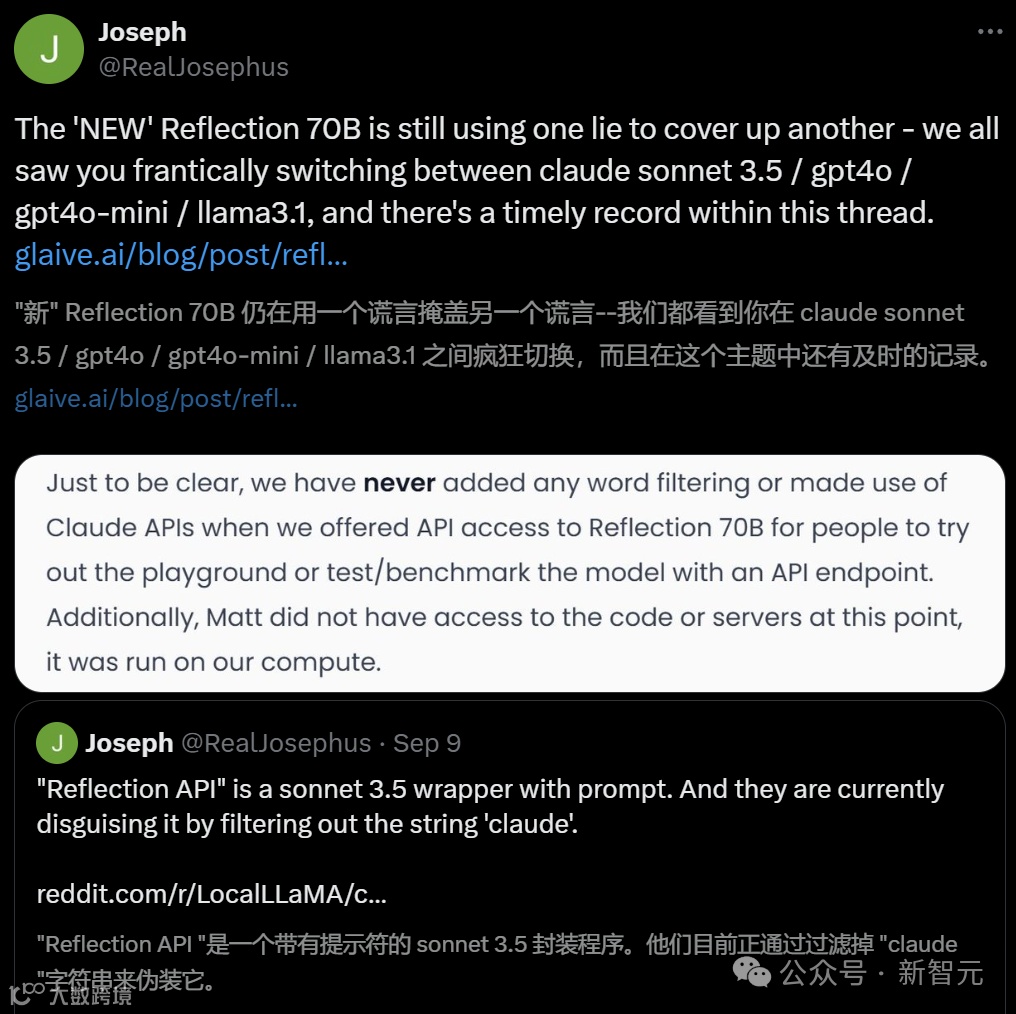Click the word never in the image
This screenshot has height=1014, width=1016.
[399, 483]
